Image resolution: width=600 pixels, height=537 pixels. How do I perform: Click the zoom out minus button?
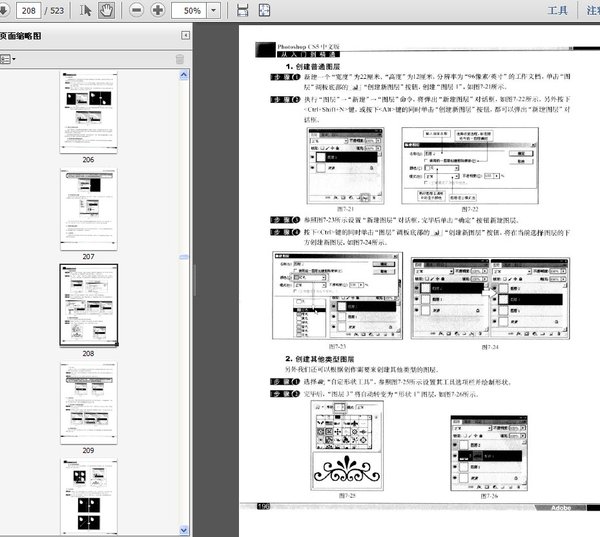[137, 10]
